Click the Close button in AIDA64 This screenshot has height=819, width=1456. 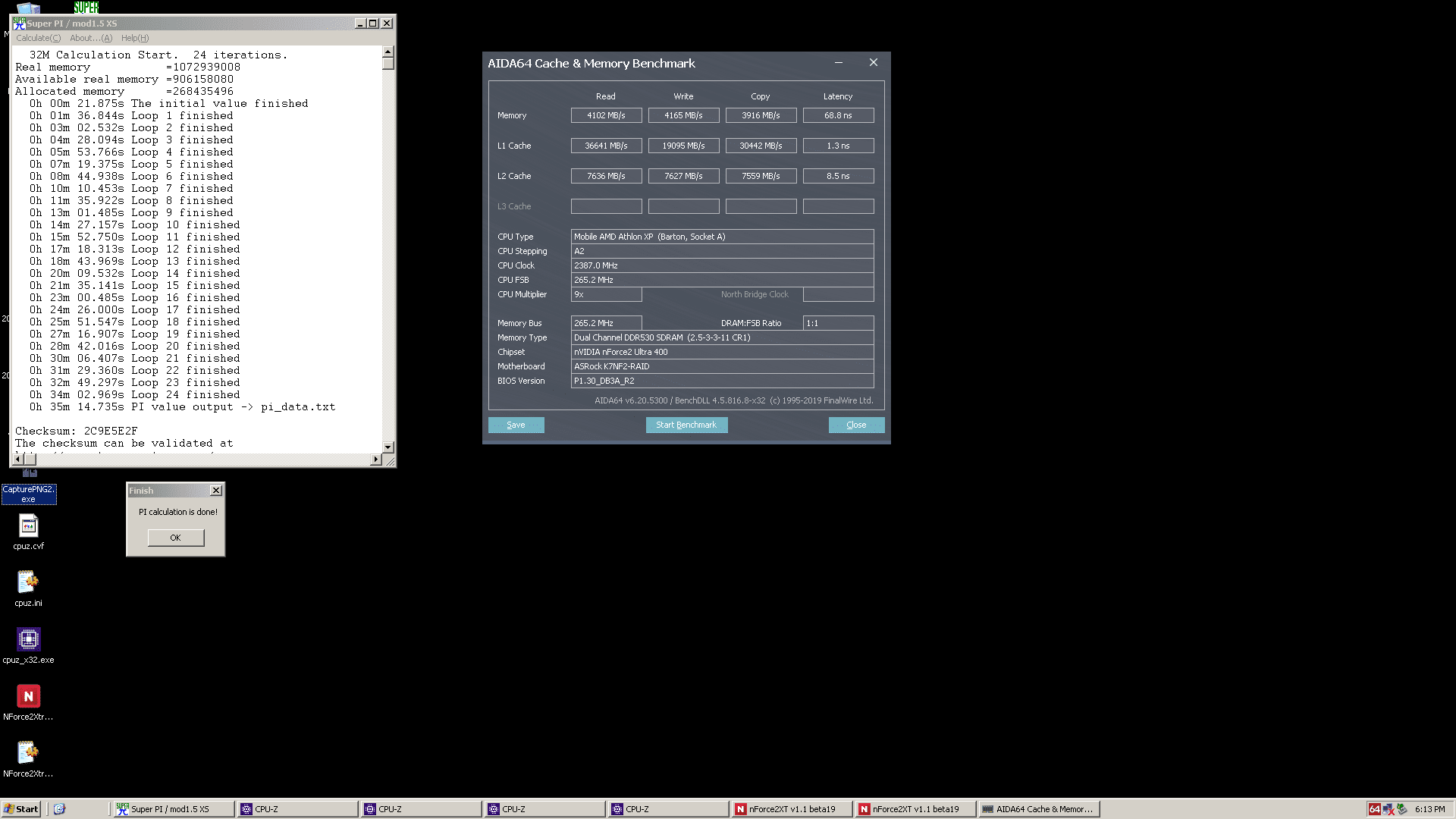tap(856, 425)
